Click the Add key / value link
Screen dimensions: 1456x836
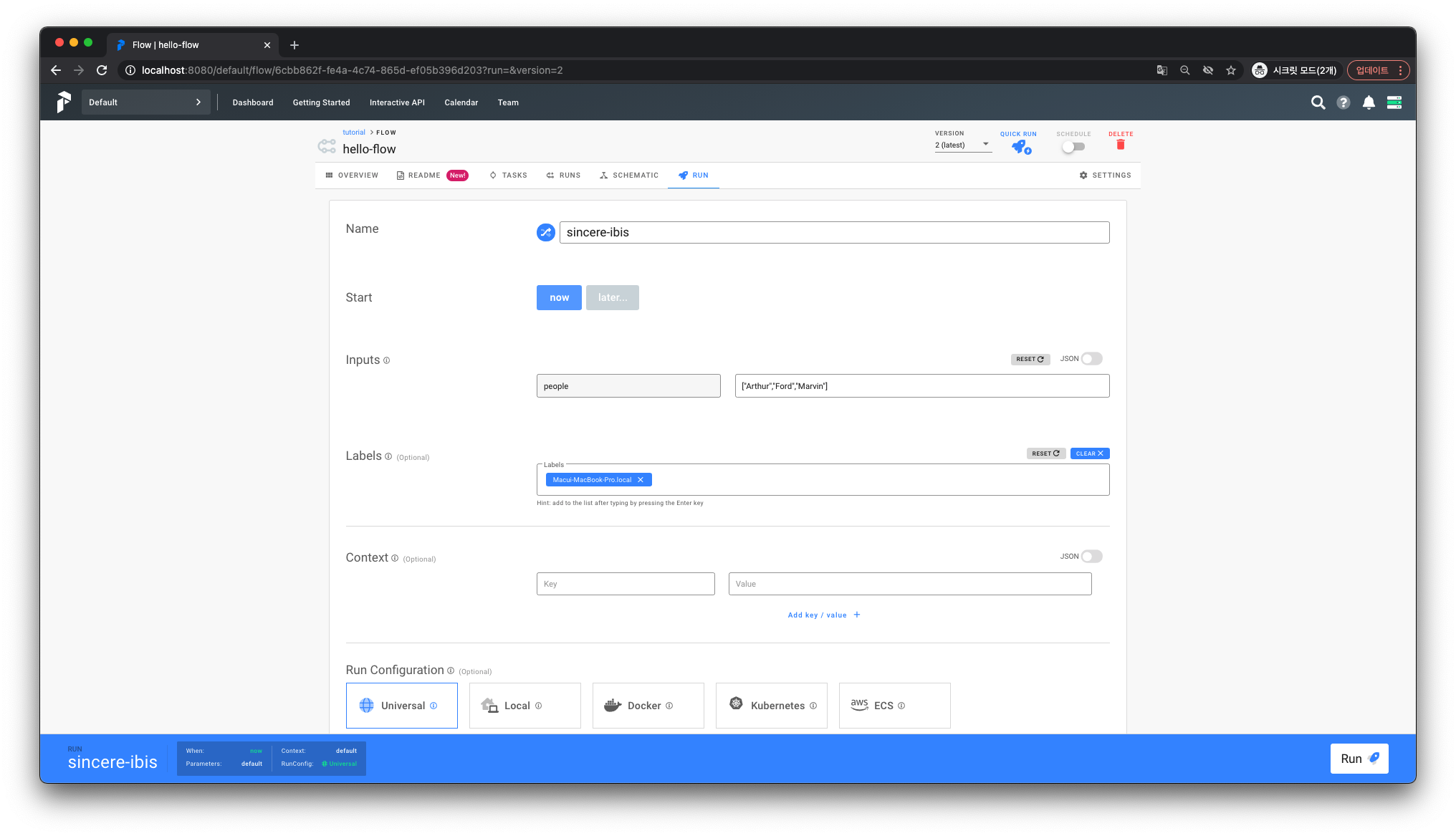pyautogui.click(x=823, y=615)
